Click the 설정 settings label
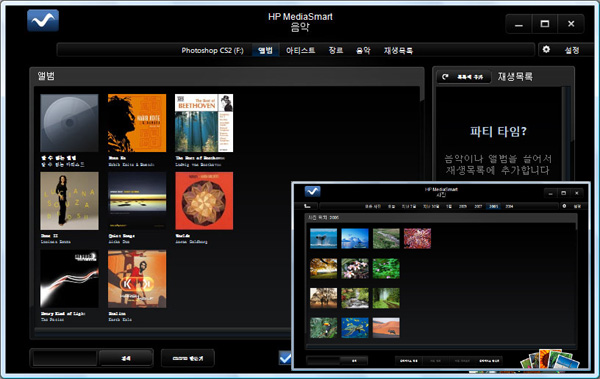Image resolution: width=600 pixels, height=379 pixels. tap(572, 50)
